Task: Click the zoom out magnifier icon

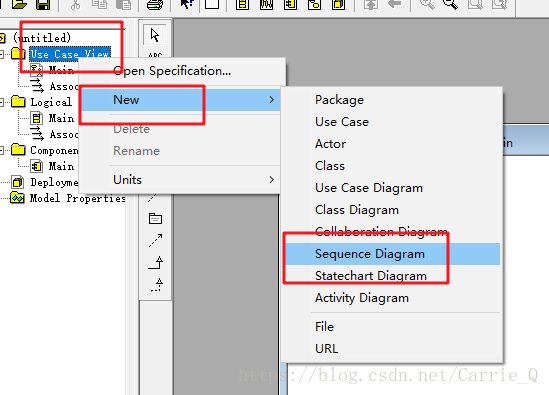Action: click(x=450, y=5)
